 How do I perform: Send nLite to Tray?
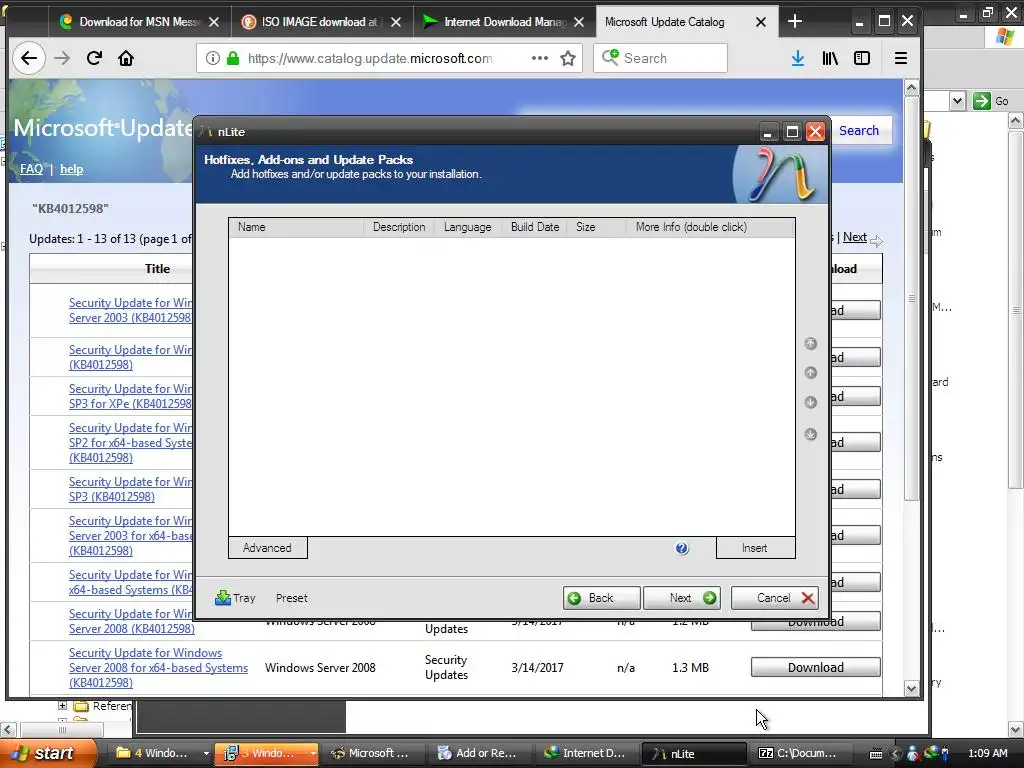click(235, 598)
